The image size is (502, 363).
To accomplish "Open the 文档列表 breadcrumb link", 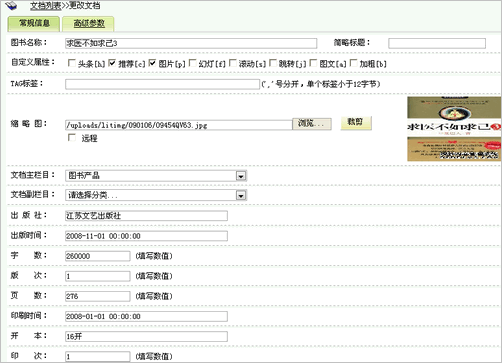I will point(46,5).
